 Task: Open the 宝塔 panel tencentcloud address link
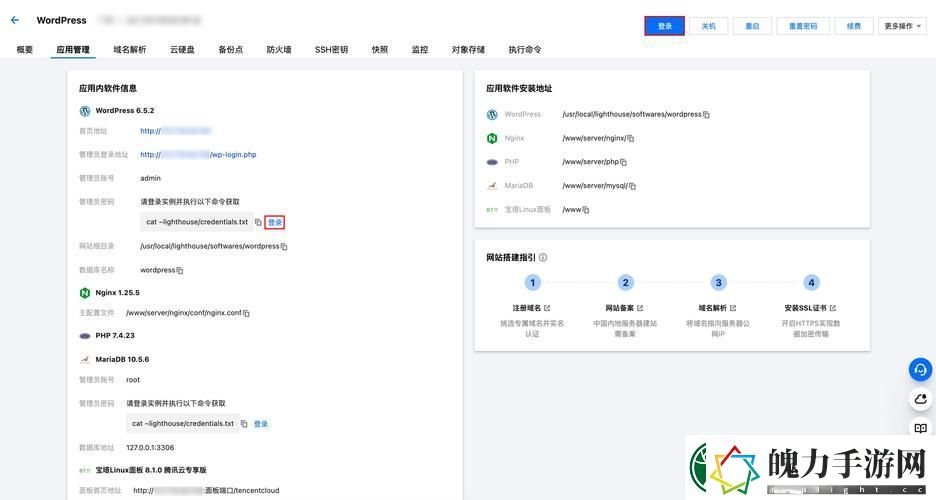pos(206,490)
